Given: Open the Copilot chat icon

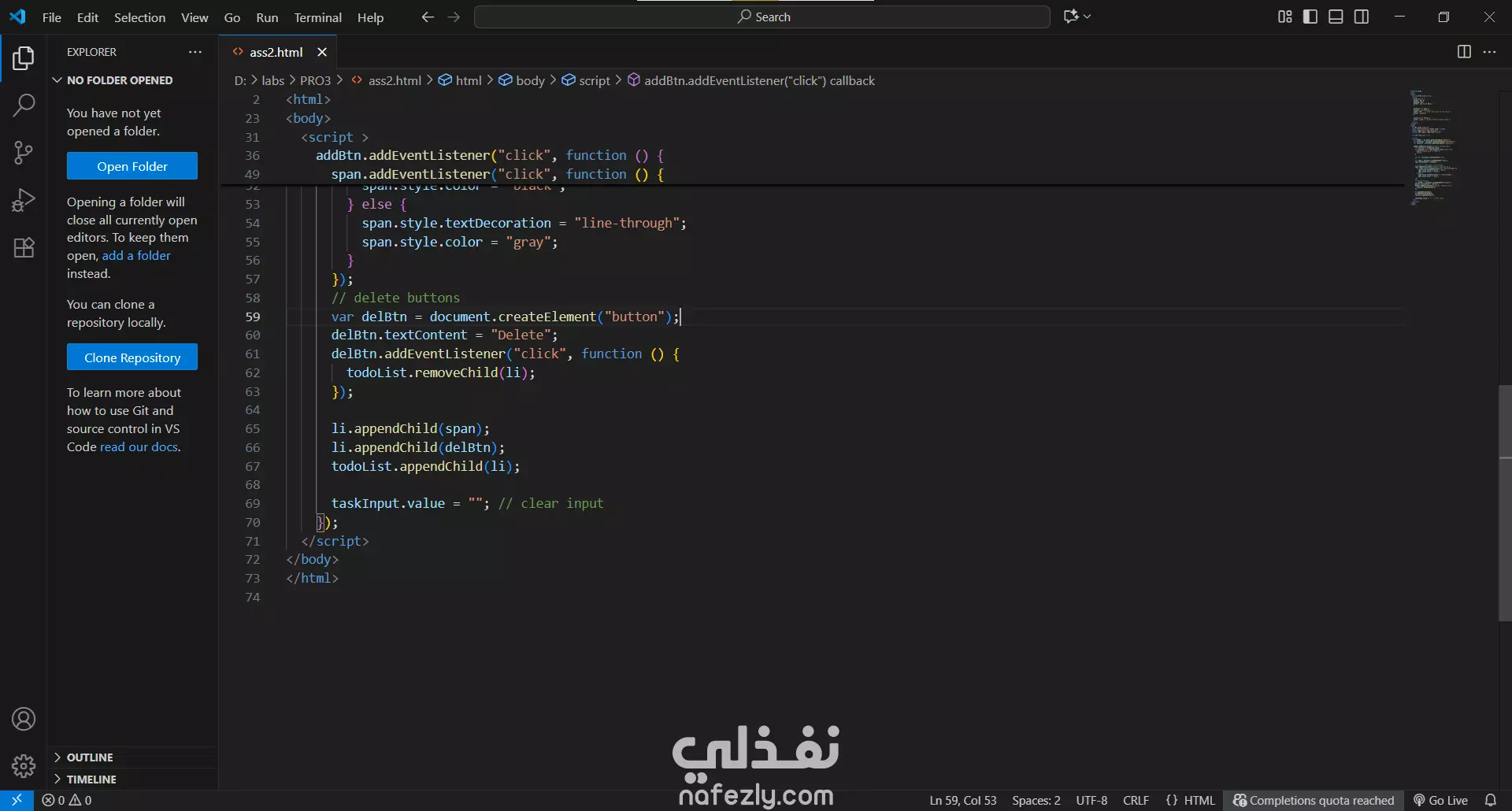Looking at the screenshot, I should tap(1070, 17).
